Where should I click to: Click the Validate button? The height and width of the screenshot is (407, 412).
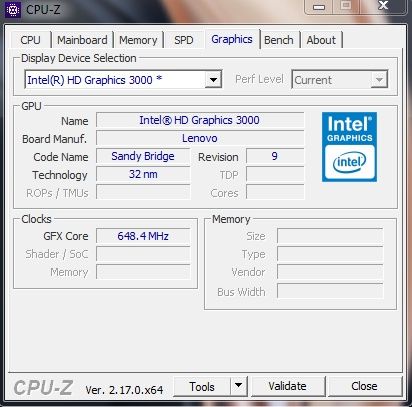(288, 386)
